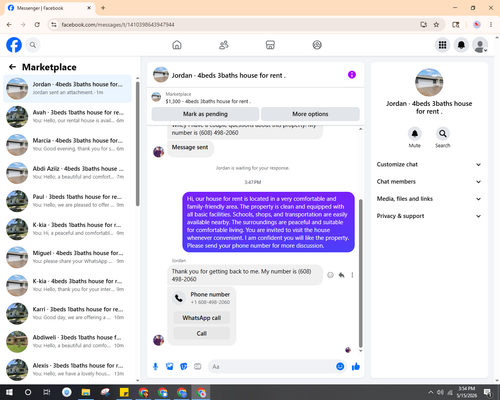Image resolution: width=500 pixels, height=400 pixels.
Task: Expand the Privacy & support section
Action: (429, 216)
